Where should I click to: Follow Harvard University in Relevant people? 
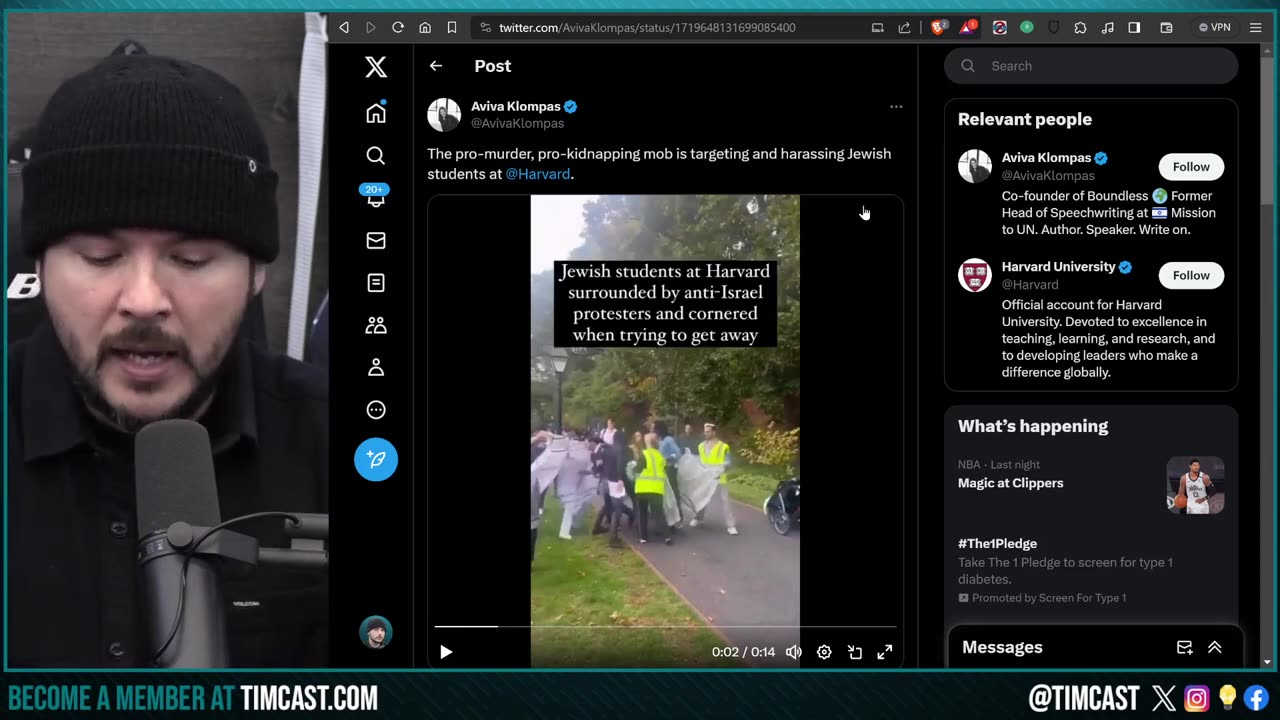(x=1191, y=276)
